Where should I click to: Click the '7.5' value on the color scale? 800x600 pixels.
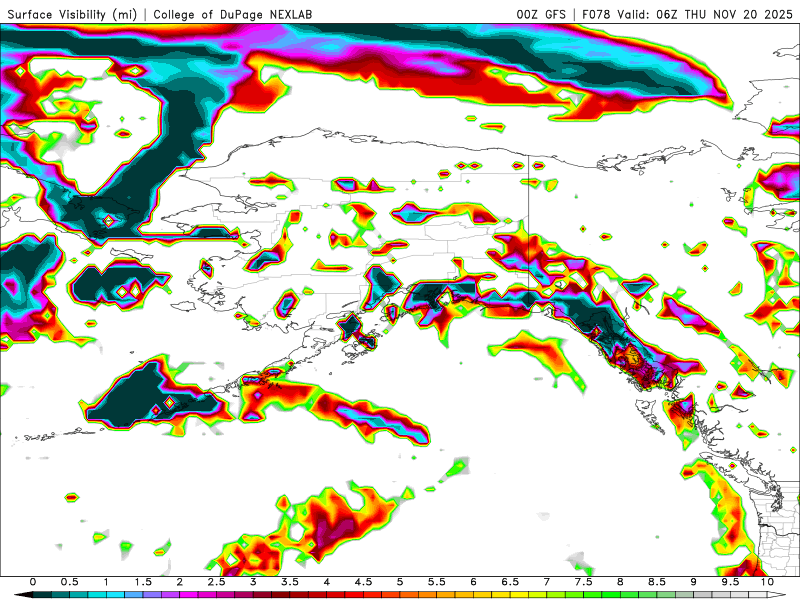point(584,582)
